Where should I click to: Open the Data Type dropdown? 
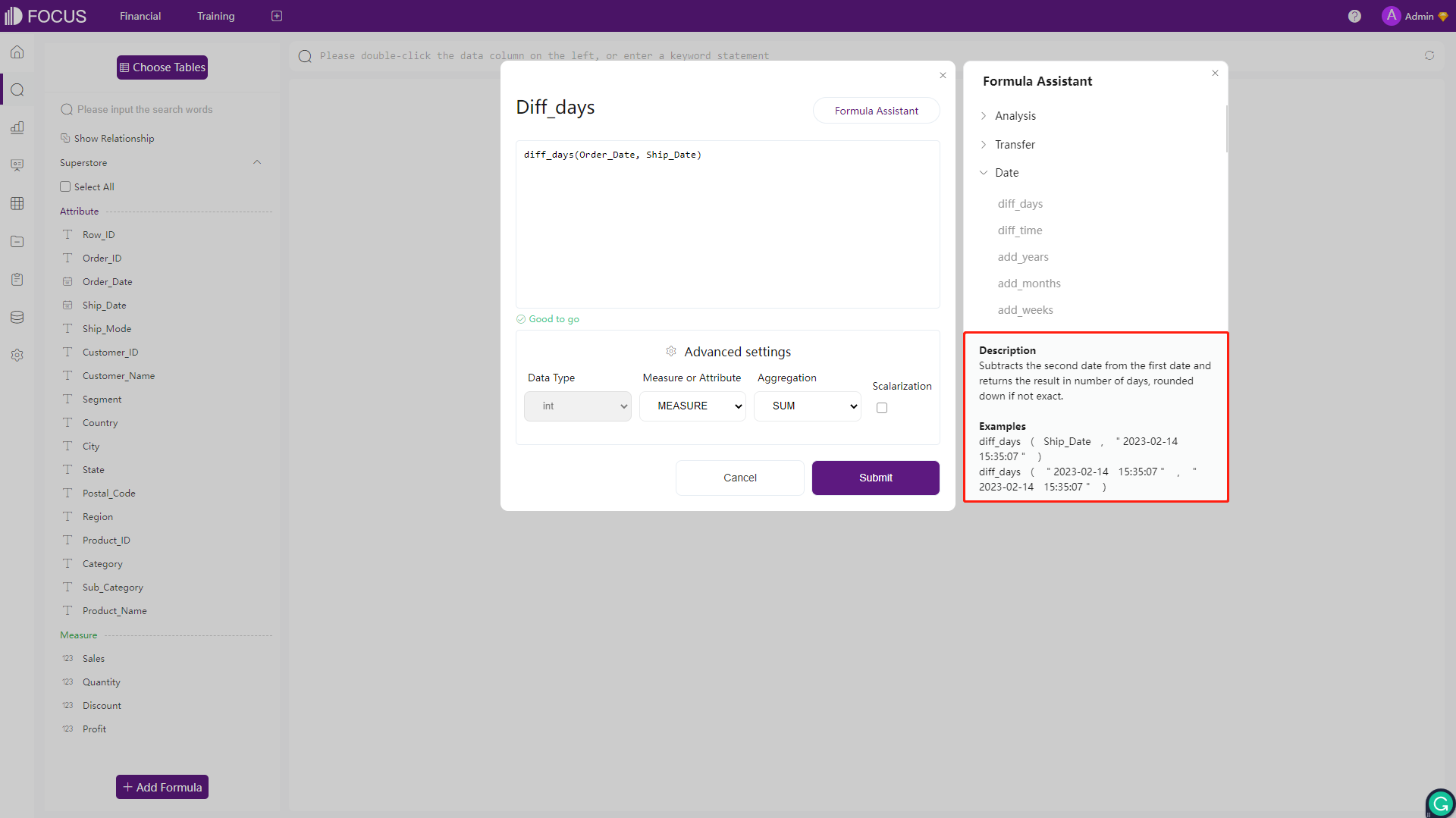tap(577, 406)
